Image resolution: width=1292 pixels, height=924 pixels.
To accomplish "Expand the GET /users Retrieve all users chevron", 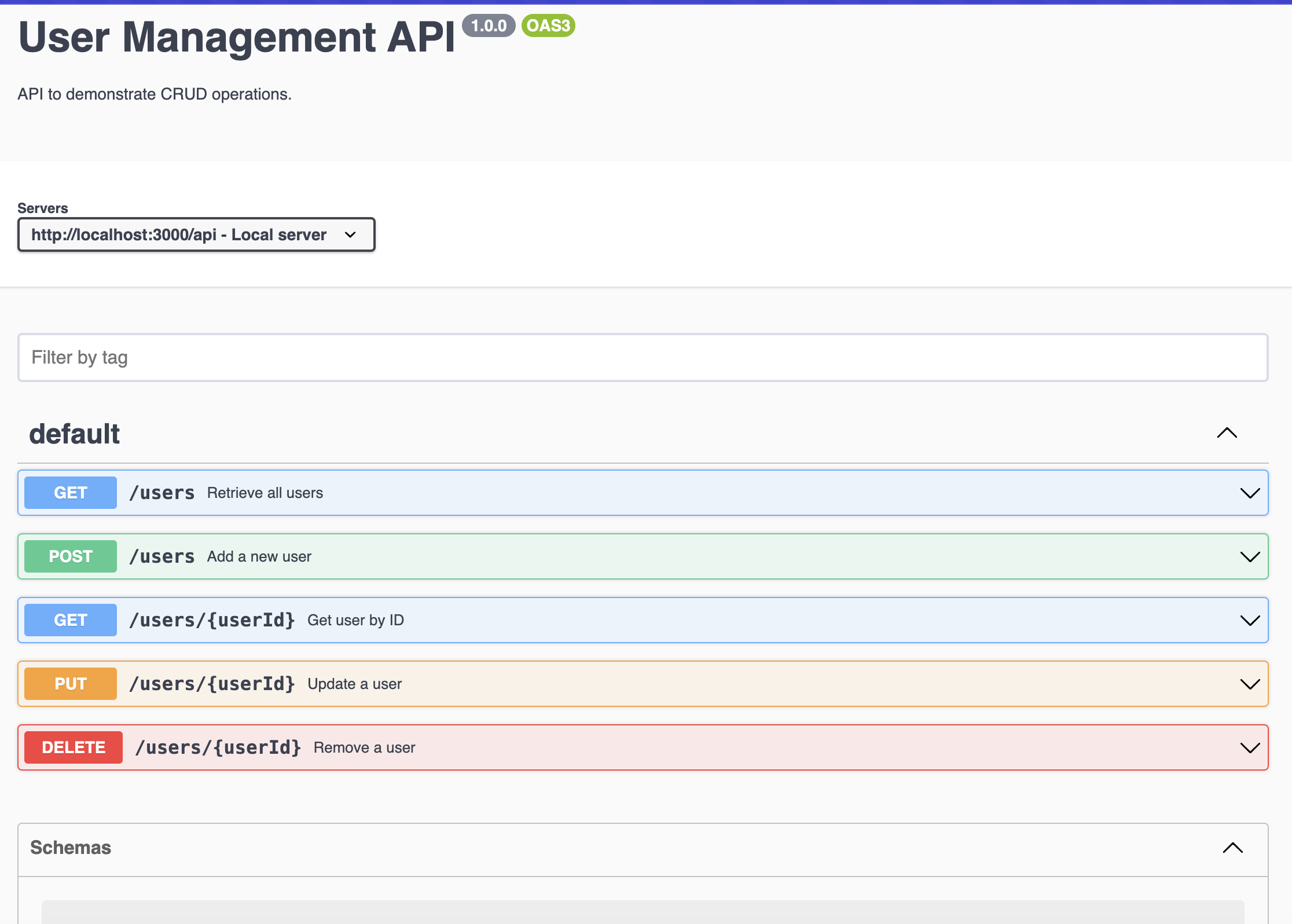I will tap(1250, 493).
